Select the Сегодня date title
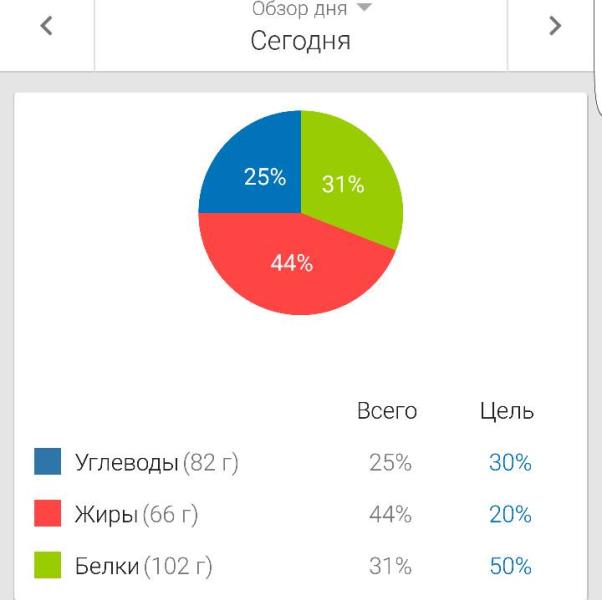This screenshot has height=600, width=602. pyautogui.click(x=300, y=41)
